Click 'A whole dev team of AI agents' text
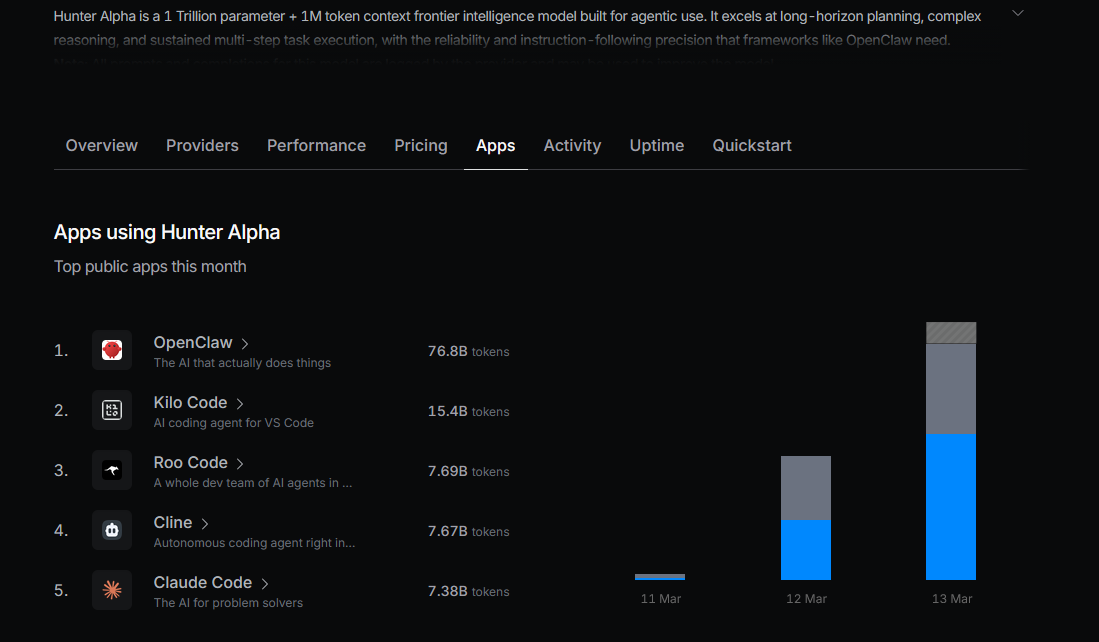The width and height of the screenshot is (1099, 642). (252, 483)
